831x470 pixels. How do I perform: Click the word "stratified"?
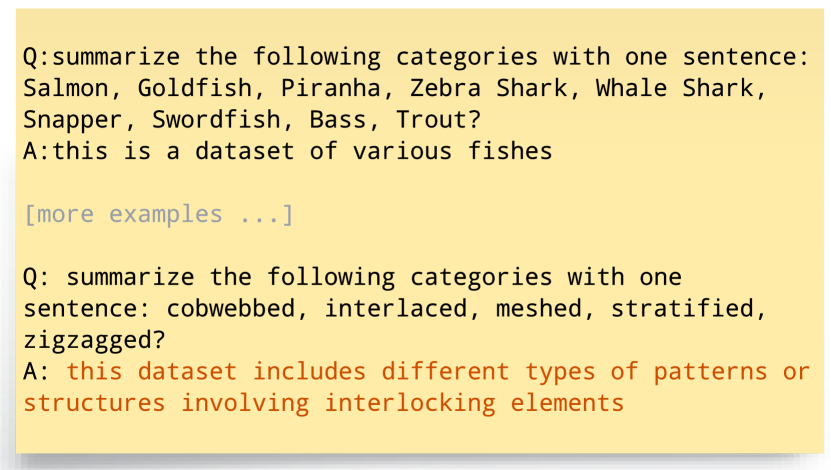[682, 308]
